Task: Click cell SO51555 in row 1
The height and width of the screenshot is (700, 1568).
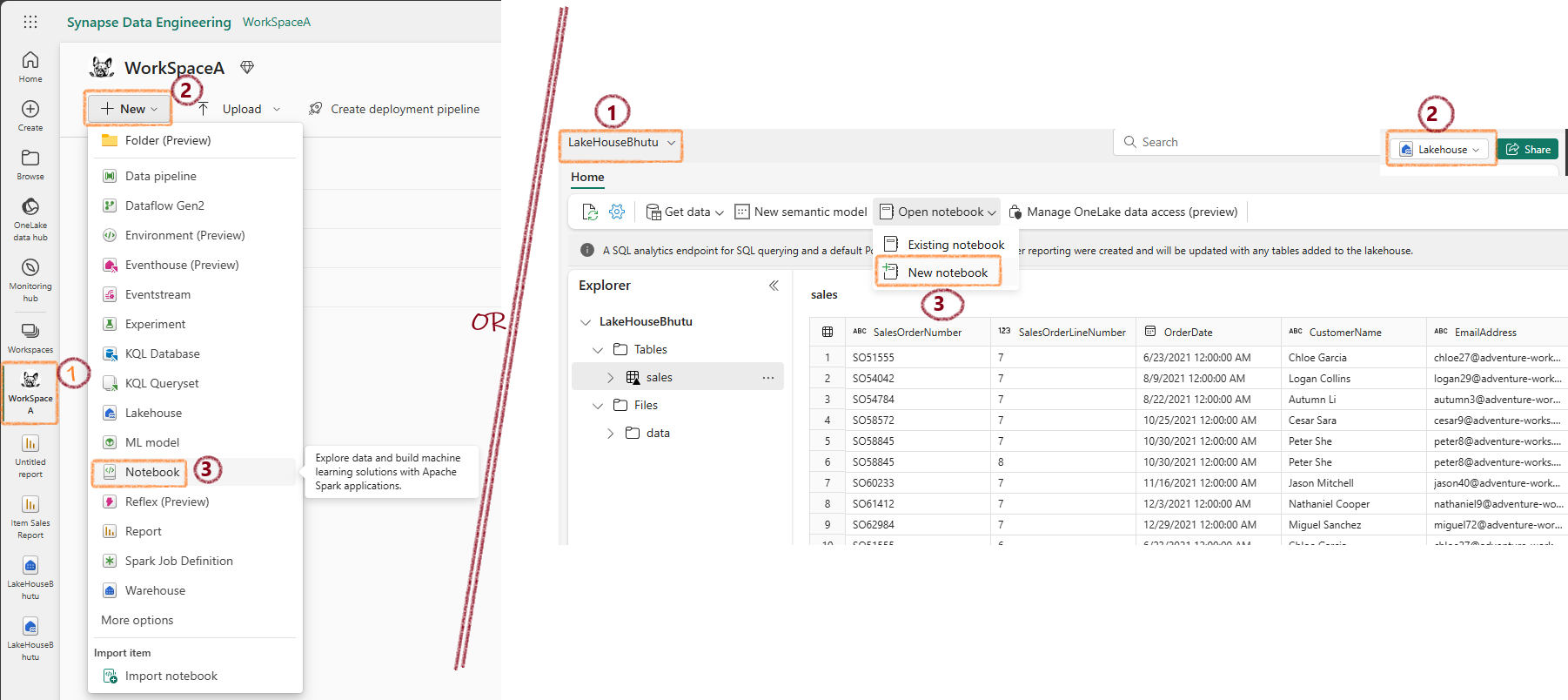Action: [x=917, y=357]
